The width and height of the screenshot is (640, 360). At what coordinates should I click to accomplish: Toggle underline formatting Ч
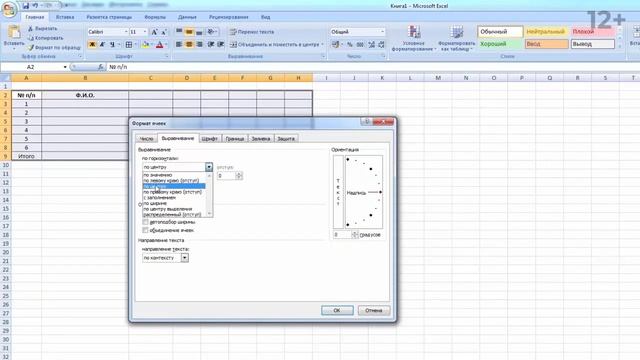(x=112, y=44)
